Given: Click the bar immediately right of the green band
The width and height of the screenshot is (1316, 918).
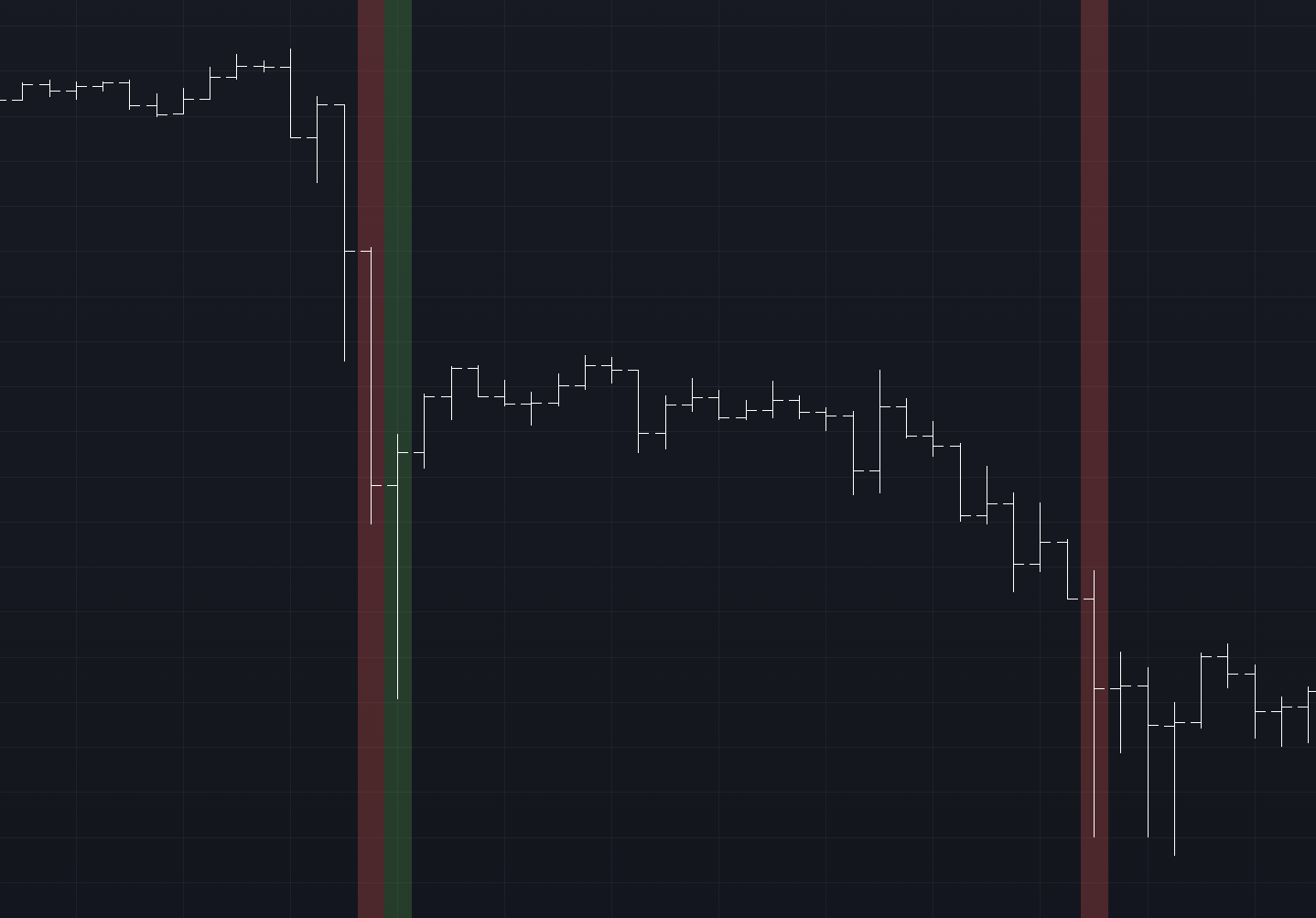Looking at the screenshot, I should 424,430.
